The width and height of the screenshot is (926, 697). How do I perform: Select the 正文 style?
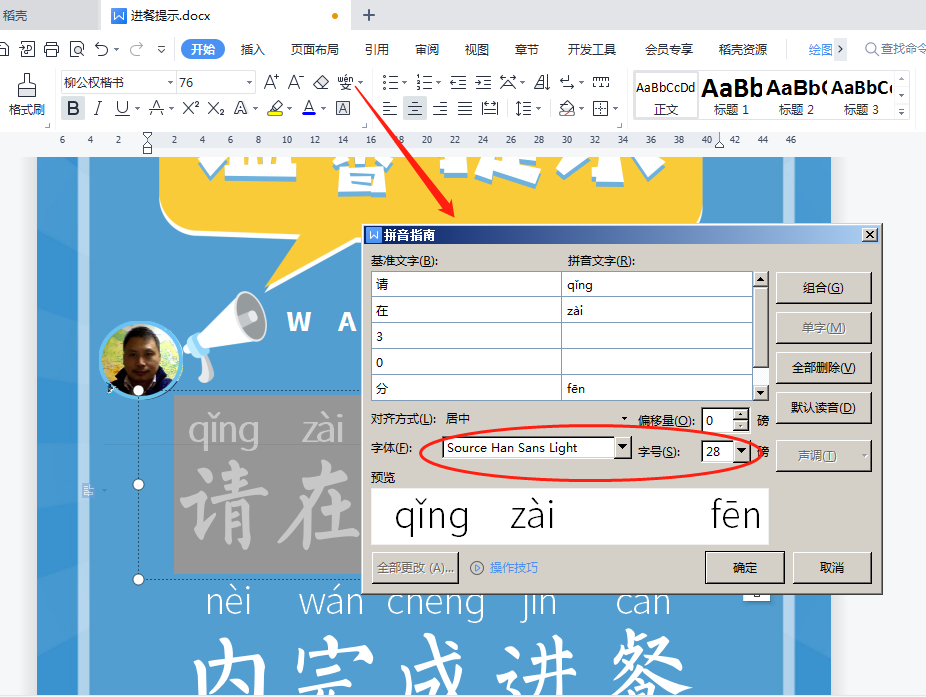click(x=666, y=96)
